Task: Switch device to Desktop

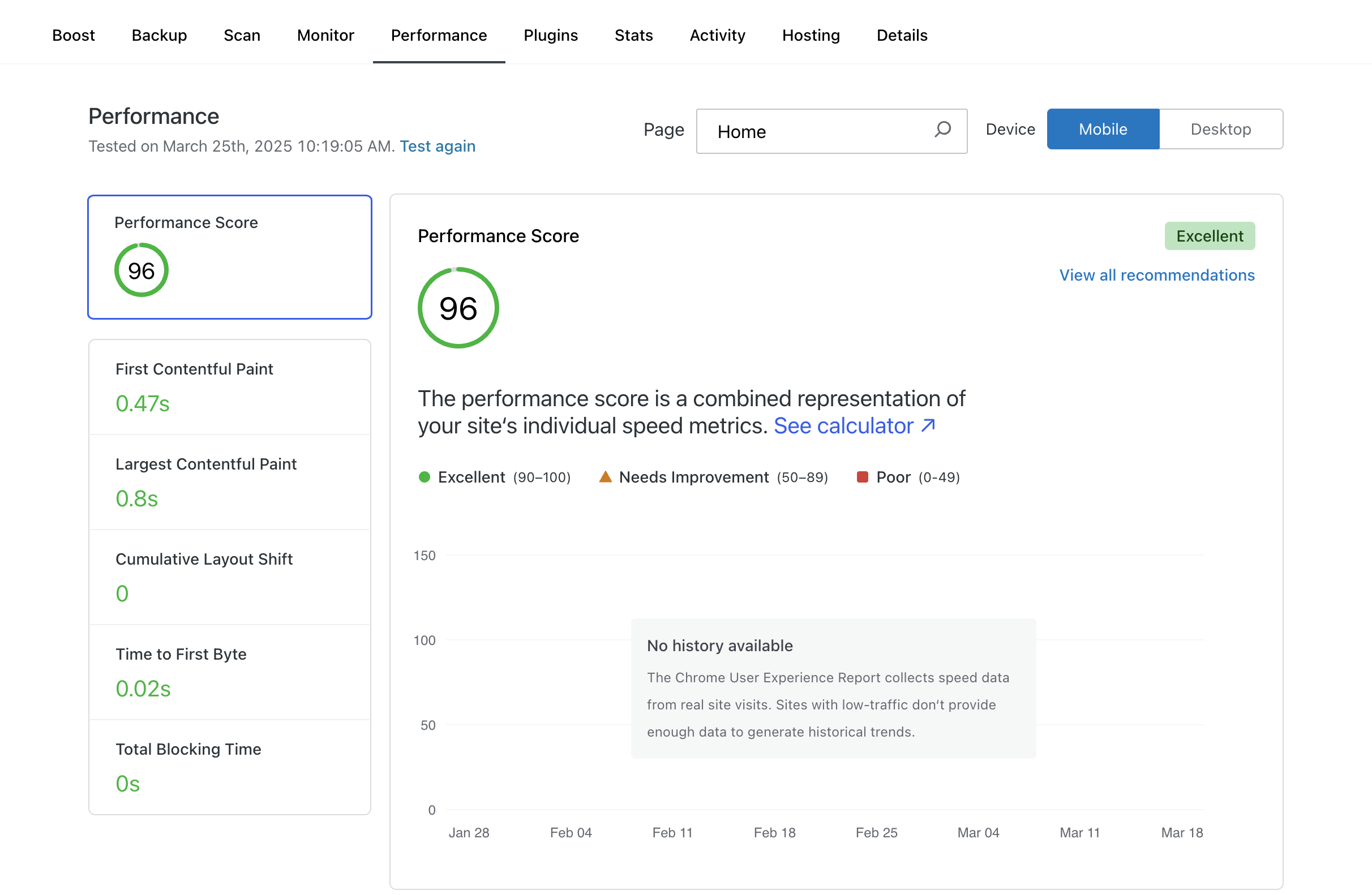Action: [1220, 129]
